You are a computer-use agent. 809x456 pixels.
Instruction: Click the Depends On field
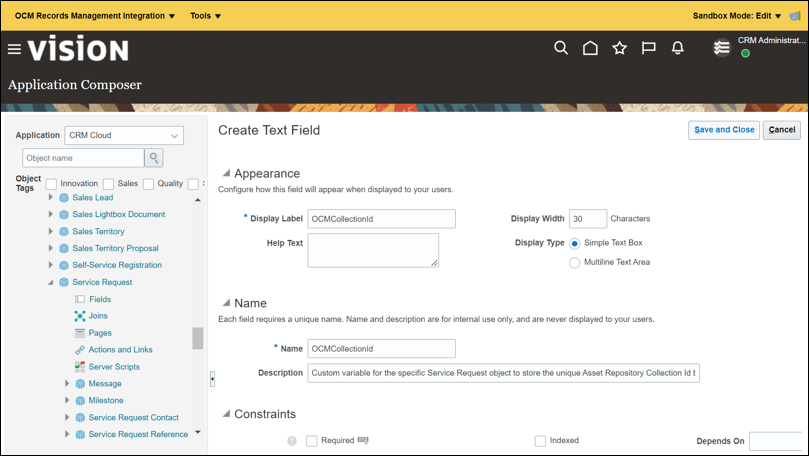[776, 442]
